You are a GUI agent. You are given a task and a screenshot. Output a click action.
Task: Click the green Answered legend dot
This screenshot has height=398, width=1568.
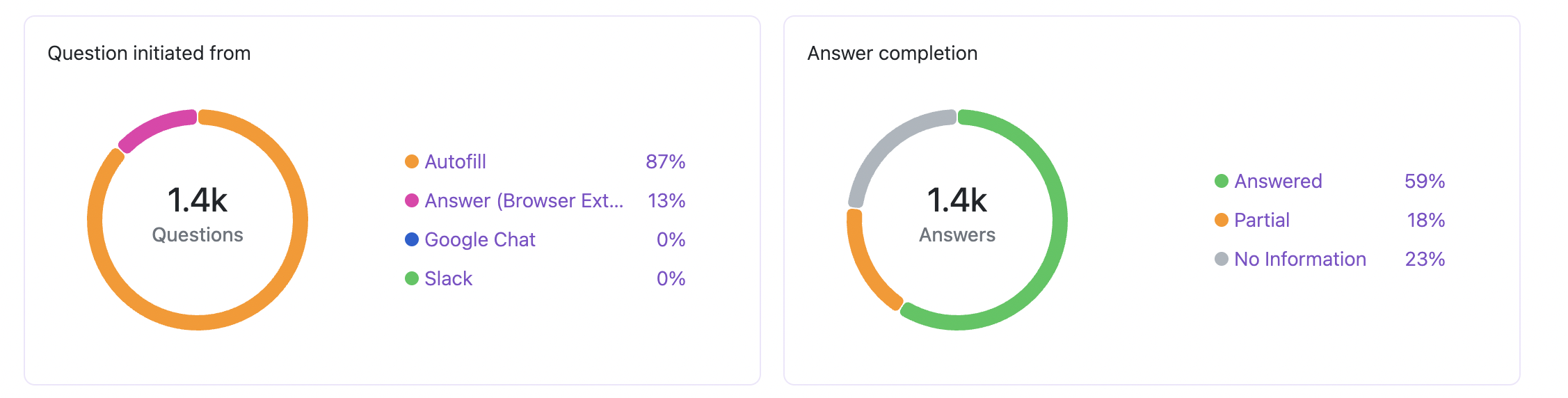[1222, 181]
